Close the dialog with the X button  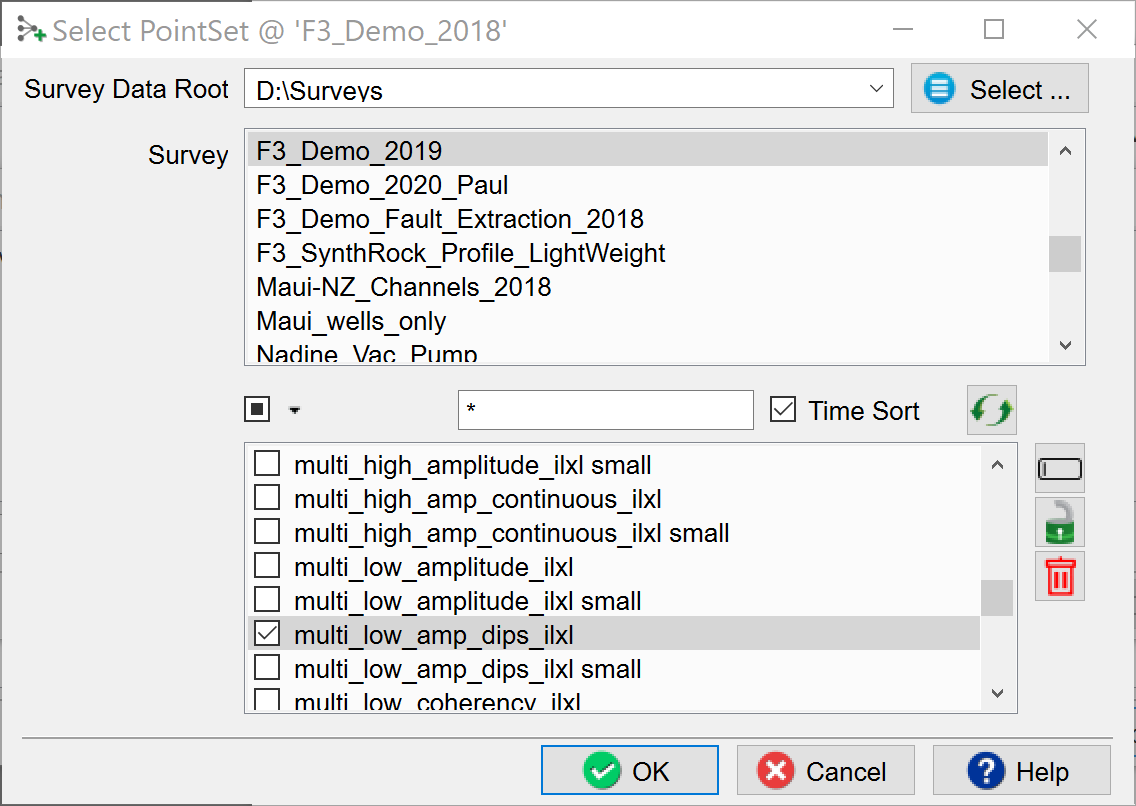[x=1087, y=29]
